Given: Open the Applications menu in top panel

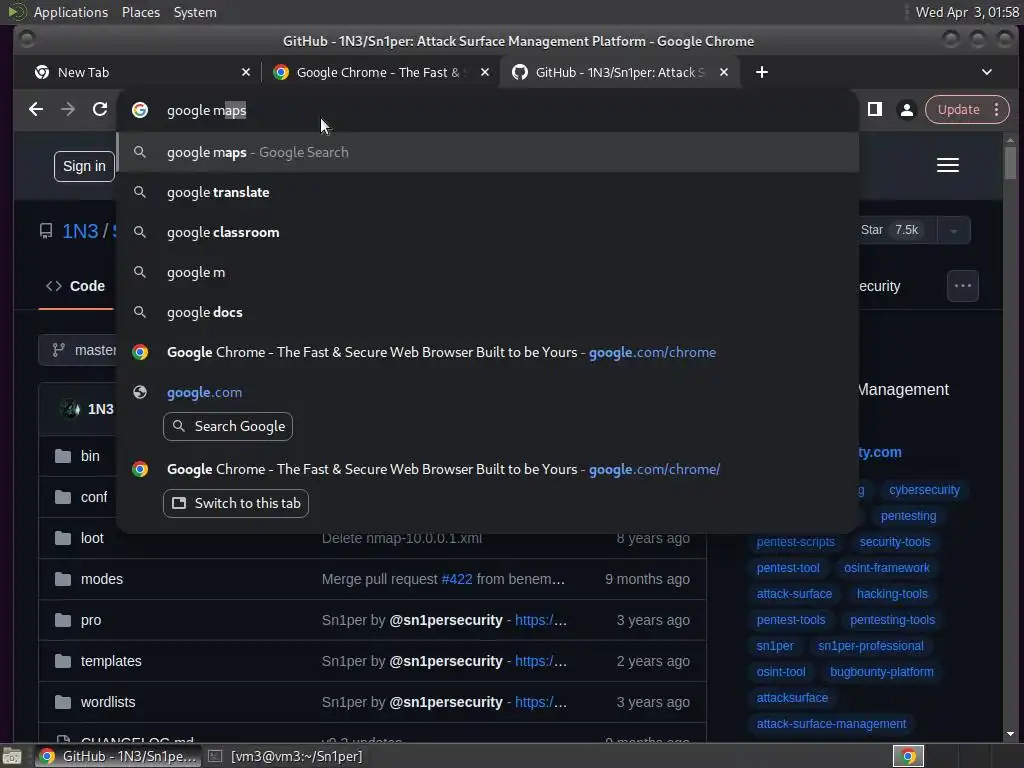Looking at the screenshot, I should click(x=71, y=12).
